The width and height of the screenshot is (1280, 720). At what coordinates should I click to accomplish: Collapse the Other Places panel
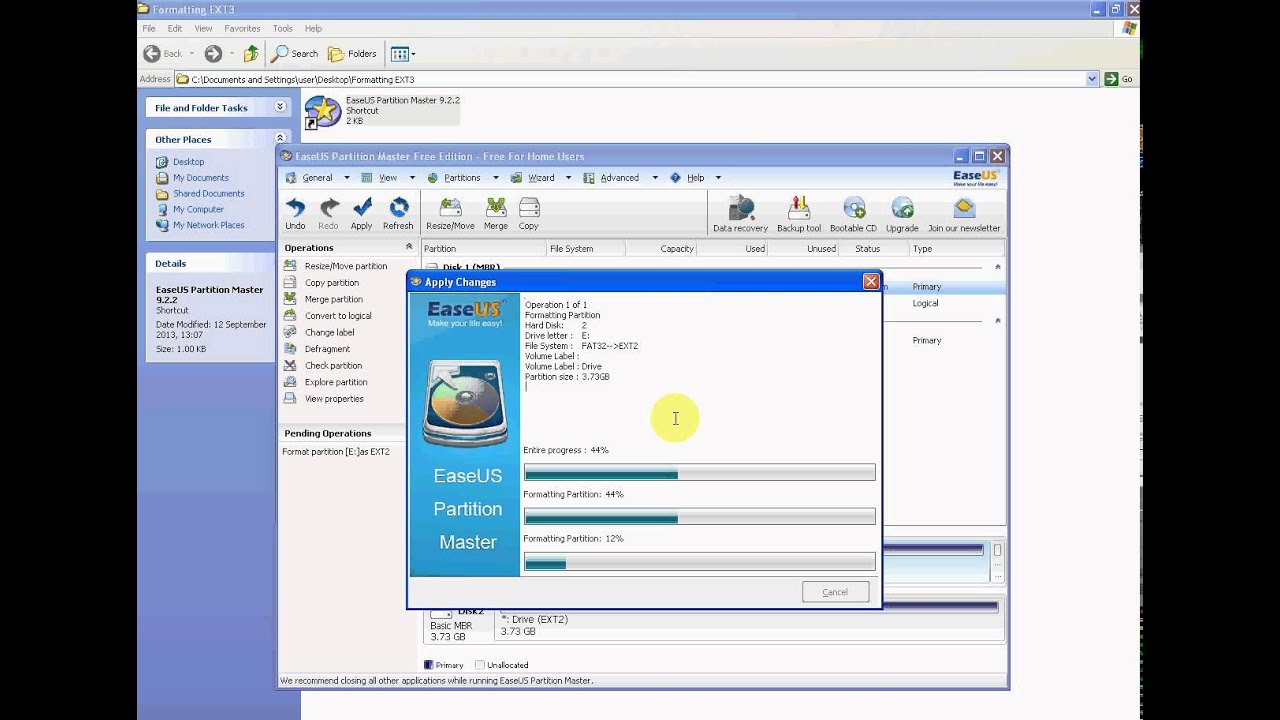pyautogui.click(x=280, y=139)
